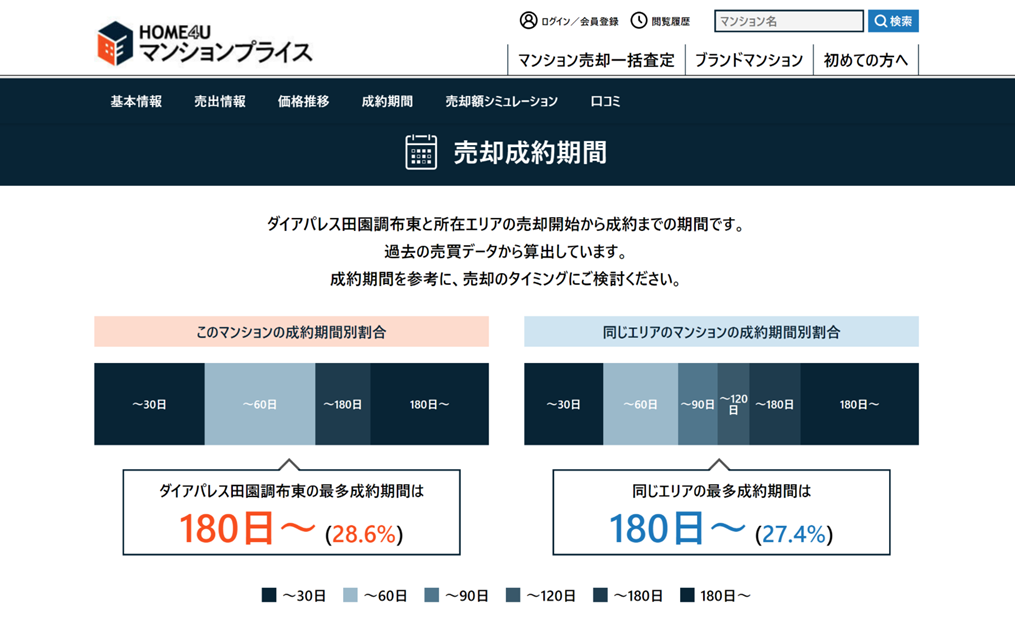Click the login user profile icon

(528, 21)
